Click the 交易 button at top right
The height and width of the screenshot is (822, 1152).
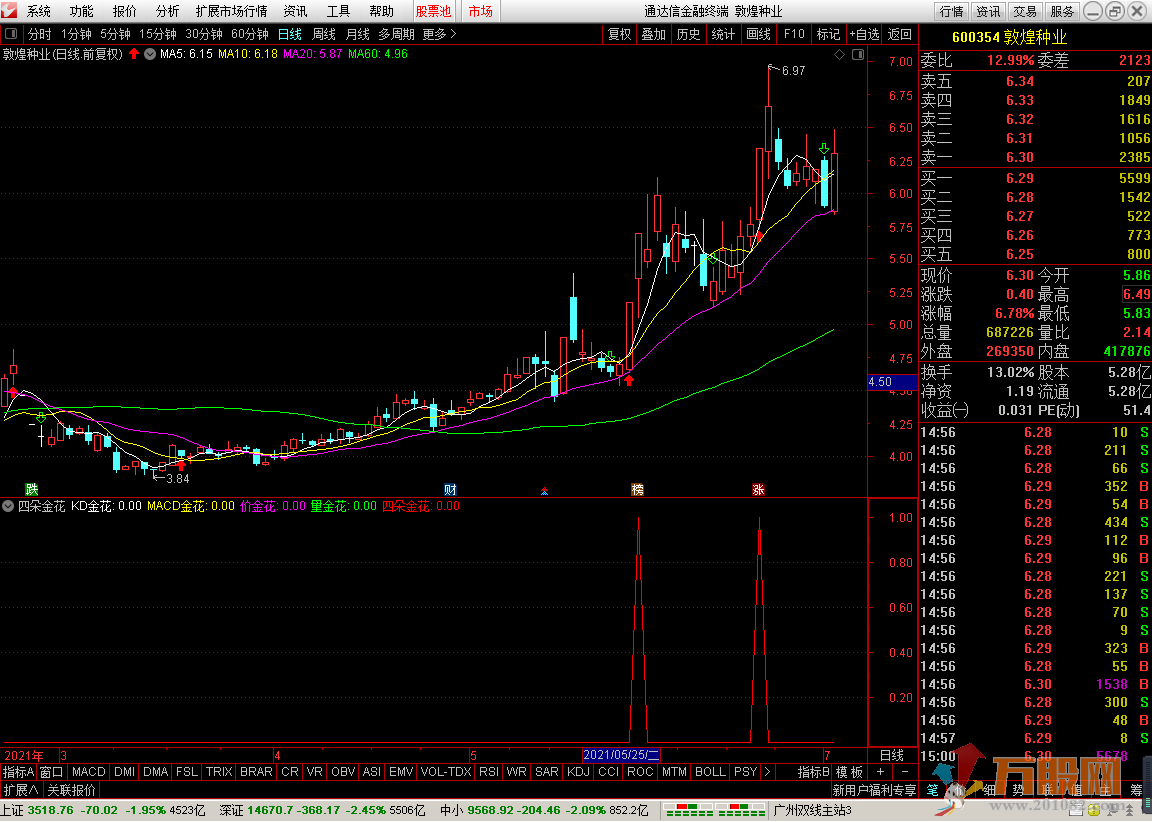[x=1025, y=11]
